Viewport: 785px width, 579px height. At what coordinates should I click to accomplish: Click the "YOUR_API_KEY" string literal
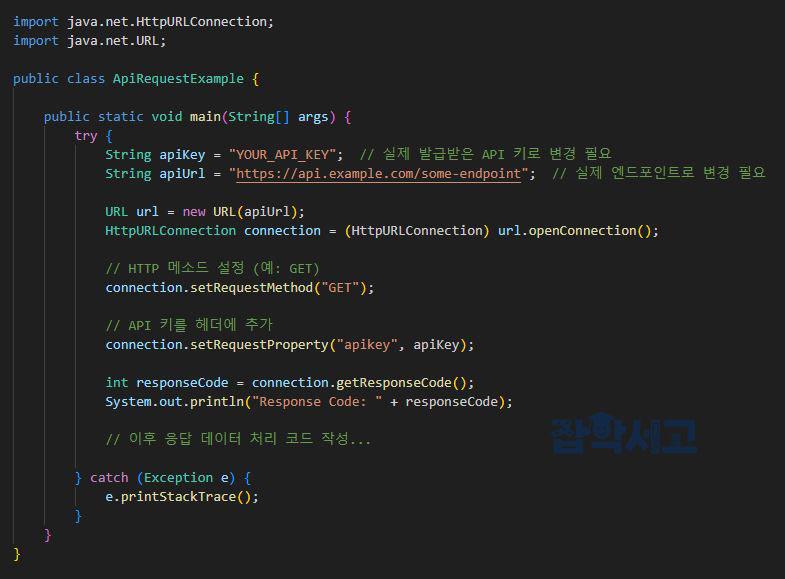282,155
